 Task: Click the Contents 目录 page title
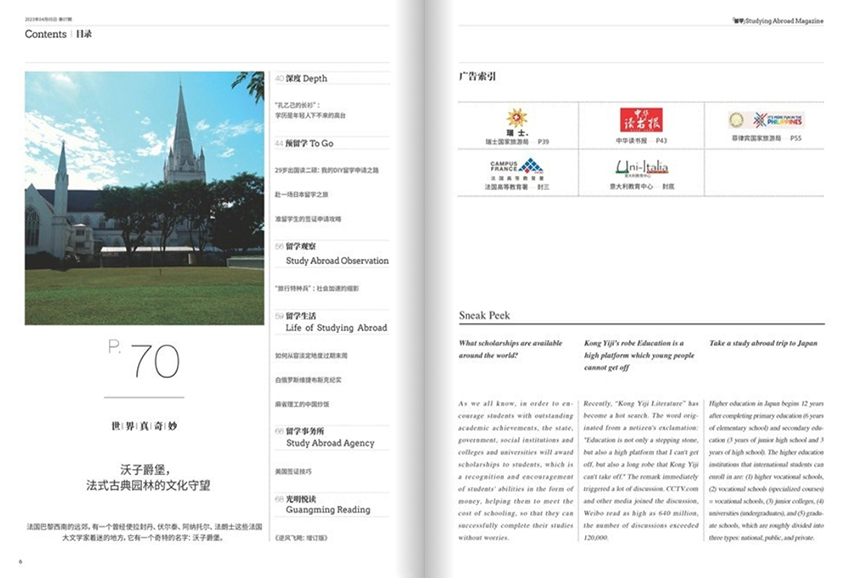pyautogui.click(x=58, y=34)
